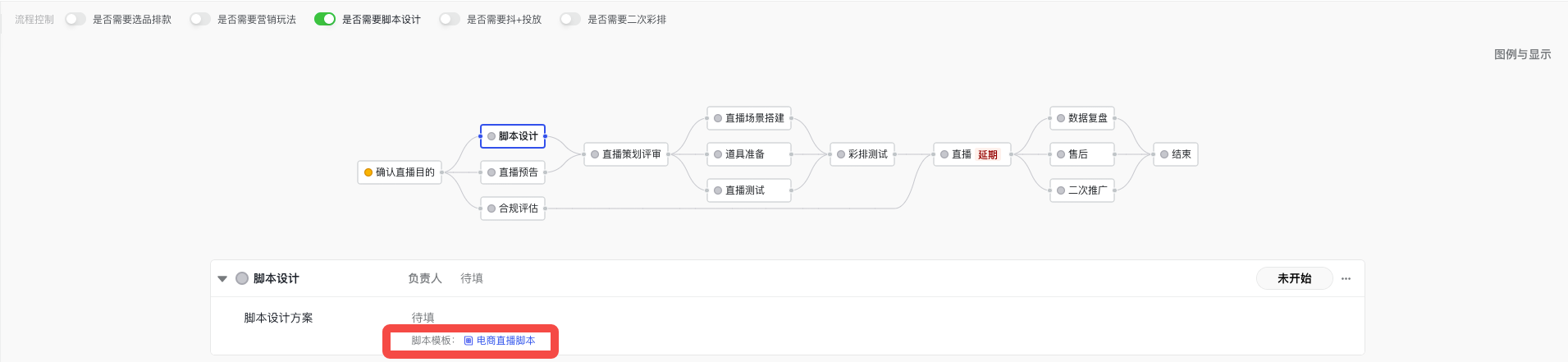The image size is (1568, 362).
Task: Open more options ellipsis menu
Action: pyautogui.click(x=1346, y=279)
